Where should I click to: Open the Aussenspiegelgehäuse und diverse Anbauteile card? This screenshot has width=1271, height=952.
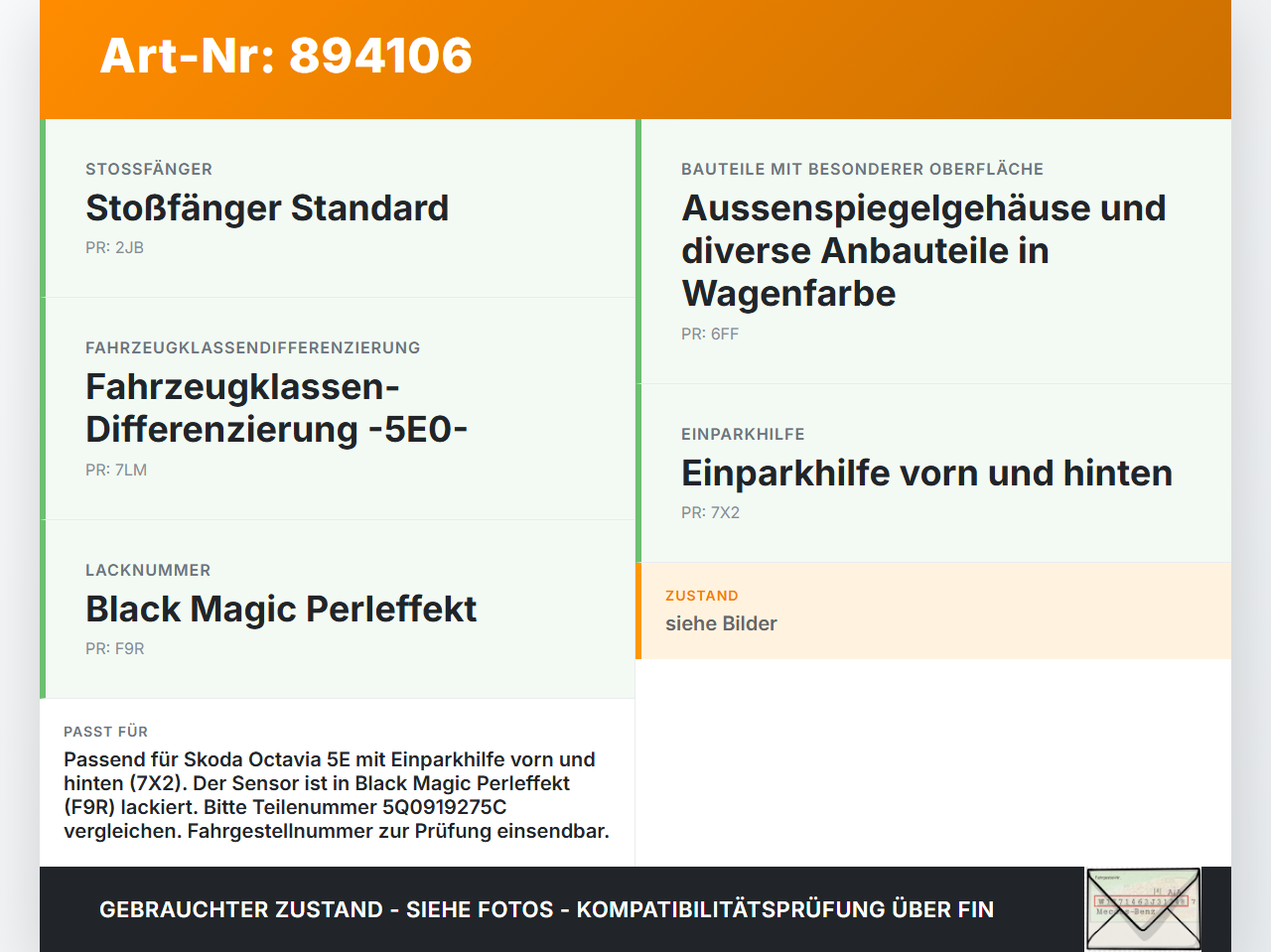(933, 251)
